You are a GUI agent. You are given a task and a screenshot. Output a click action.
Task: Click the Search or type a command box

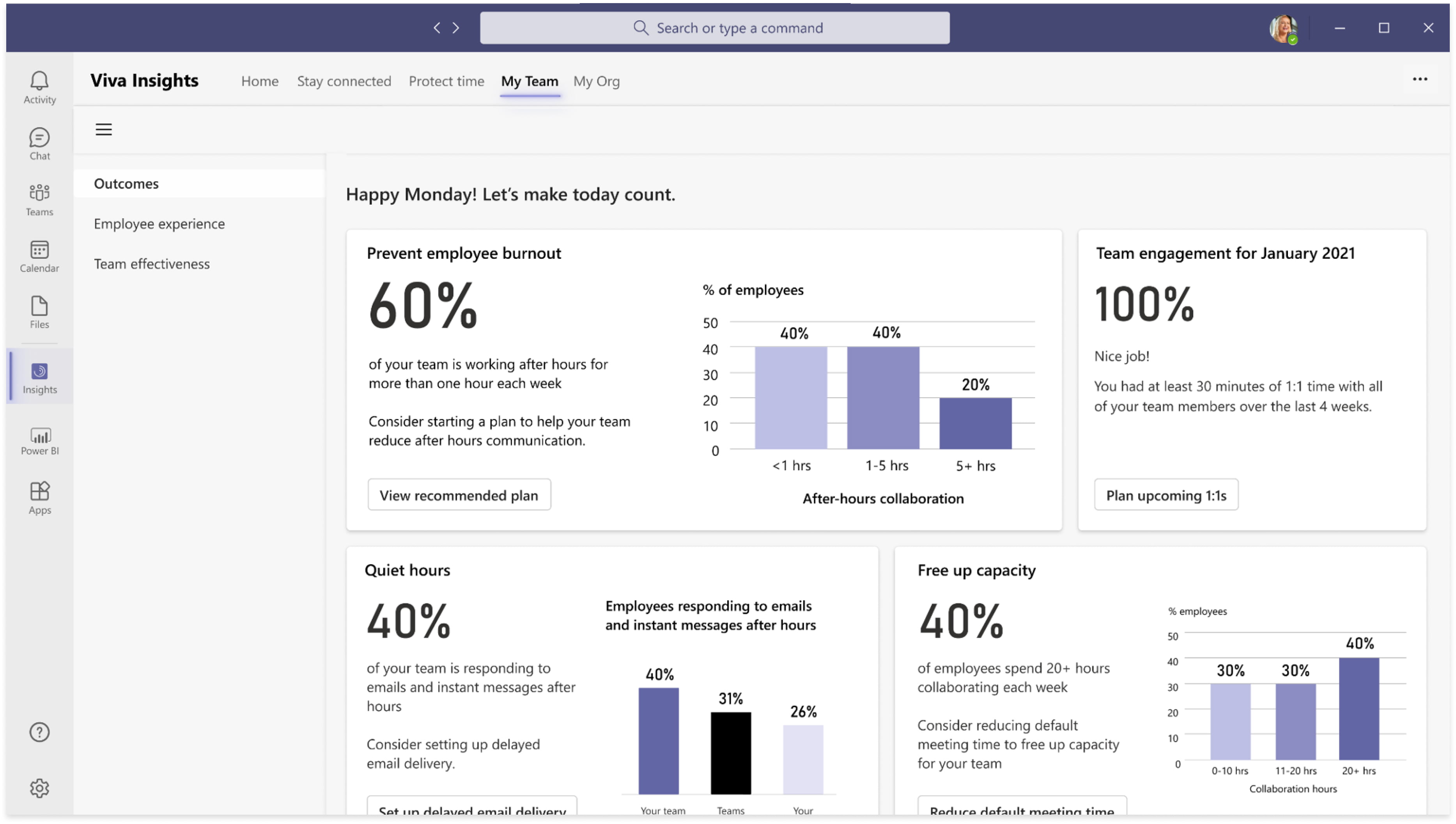pyautogui.click(x=714, y=28)
